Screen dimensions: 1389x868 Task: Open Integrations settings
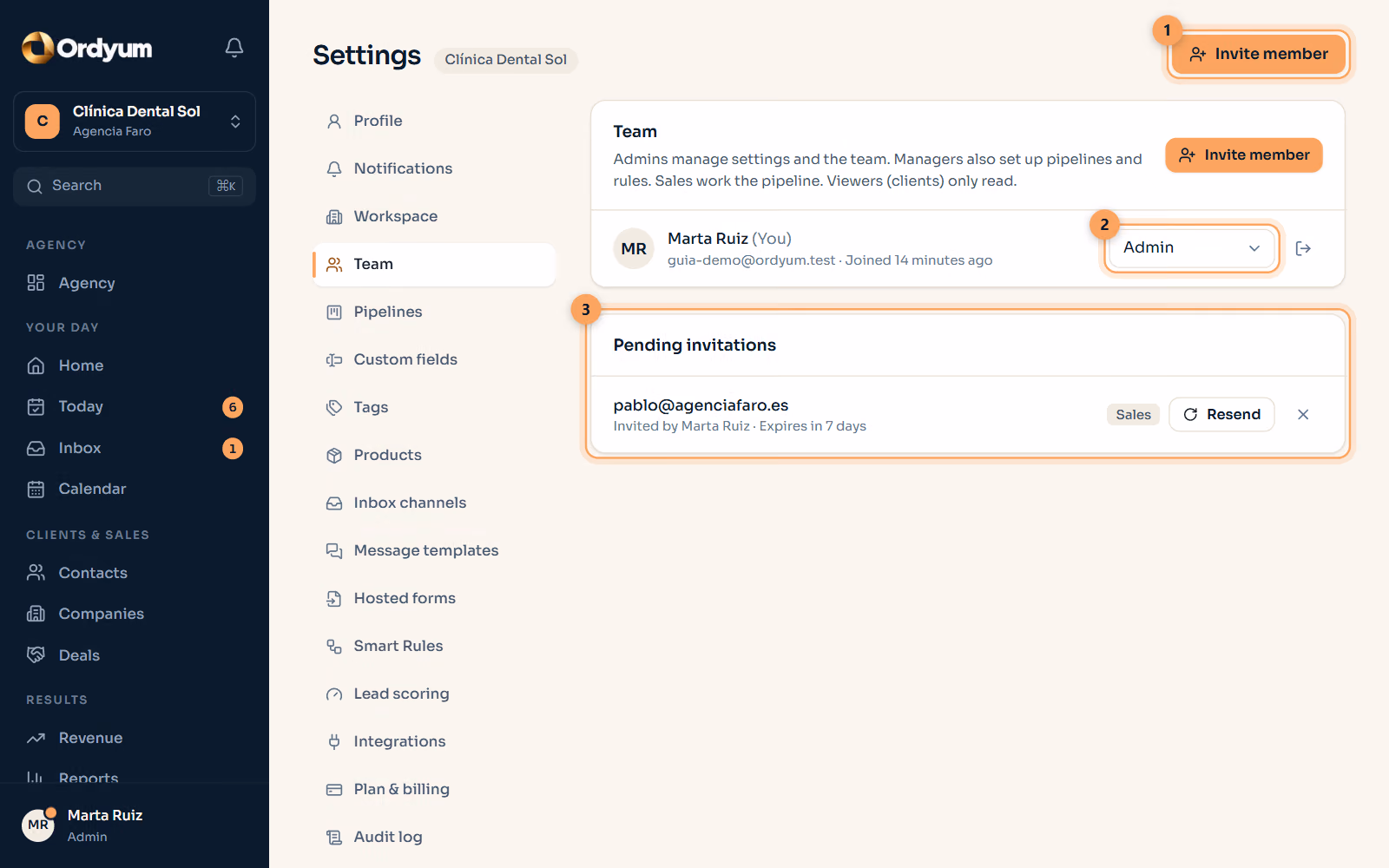tap(434, 741)
